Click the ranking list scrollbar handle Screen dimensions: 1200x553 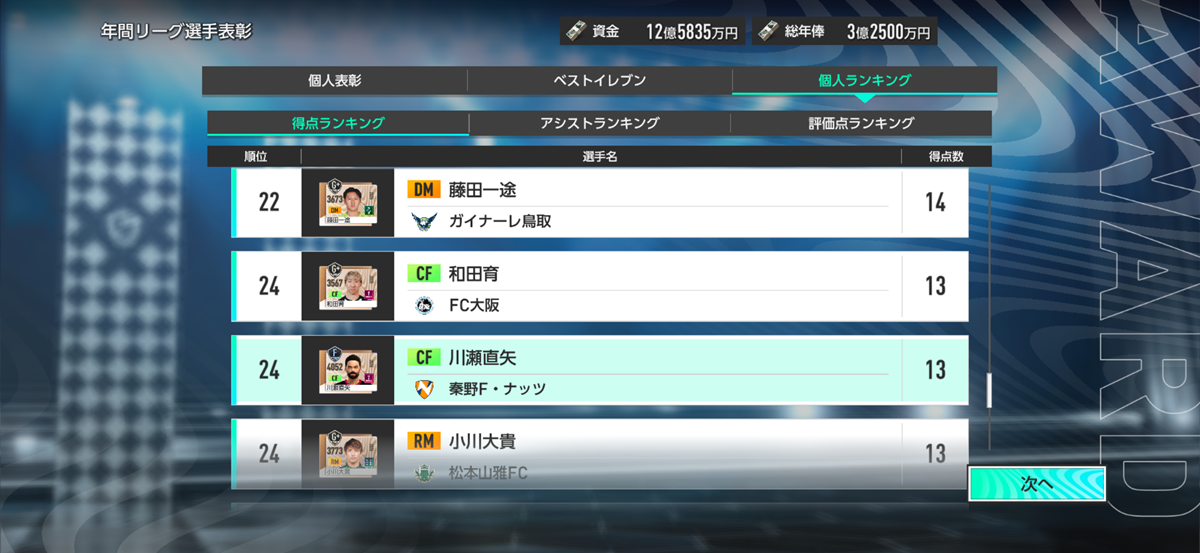point(989,390)
